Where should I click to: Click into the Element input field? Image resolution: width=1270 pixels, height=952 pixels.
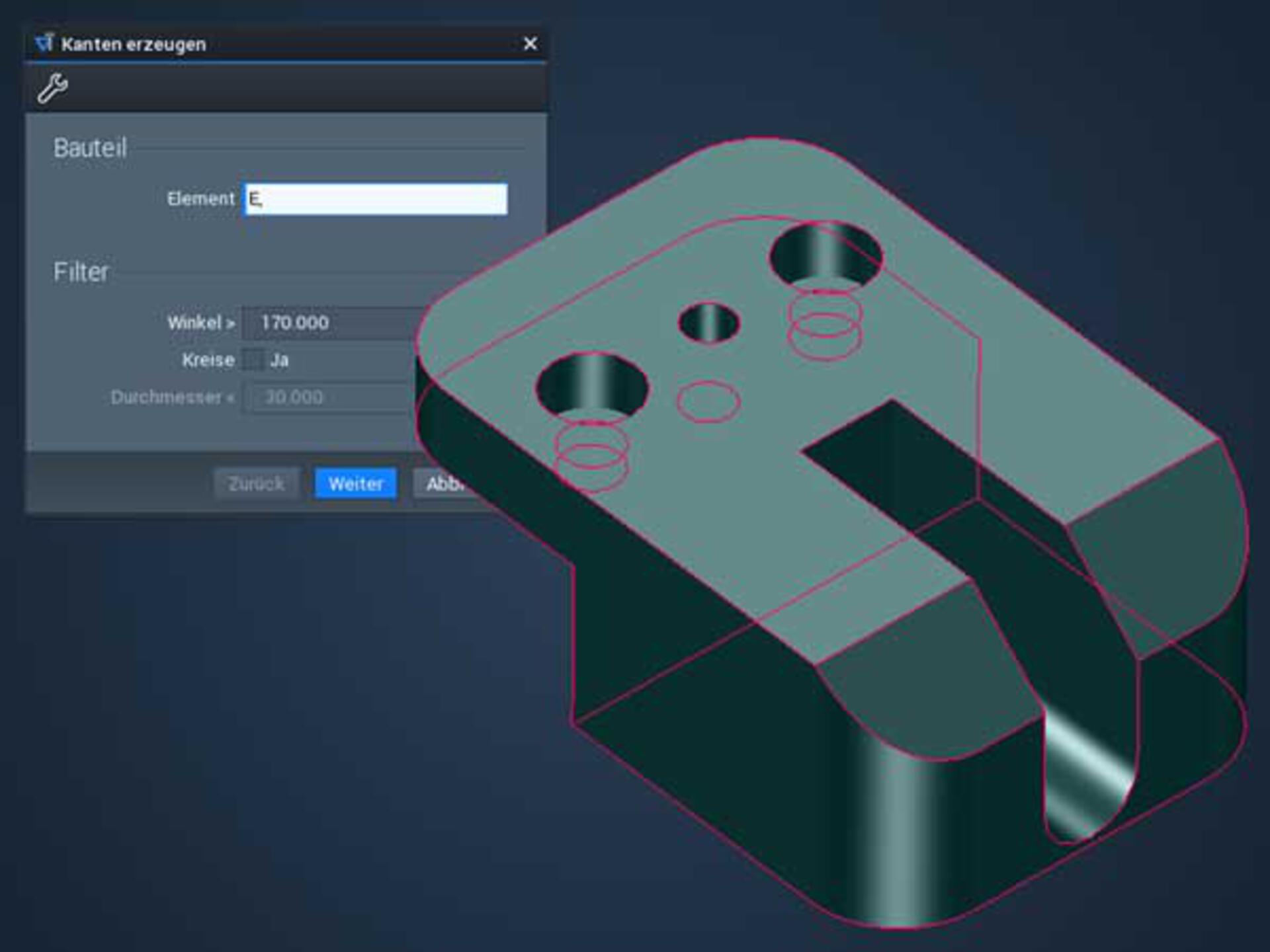click(x=375, y=199)
